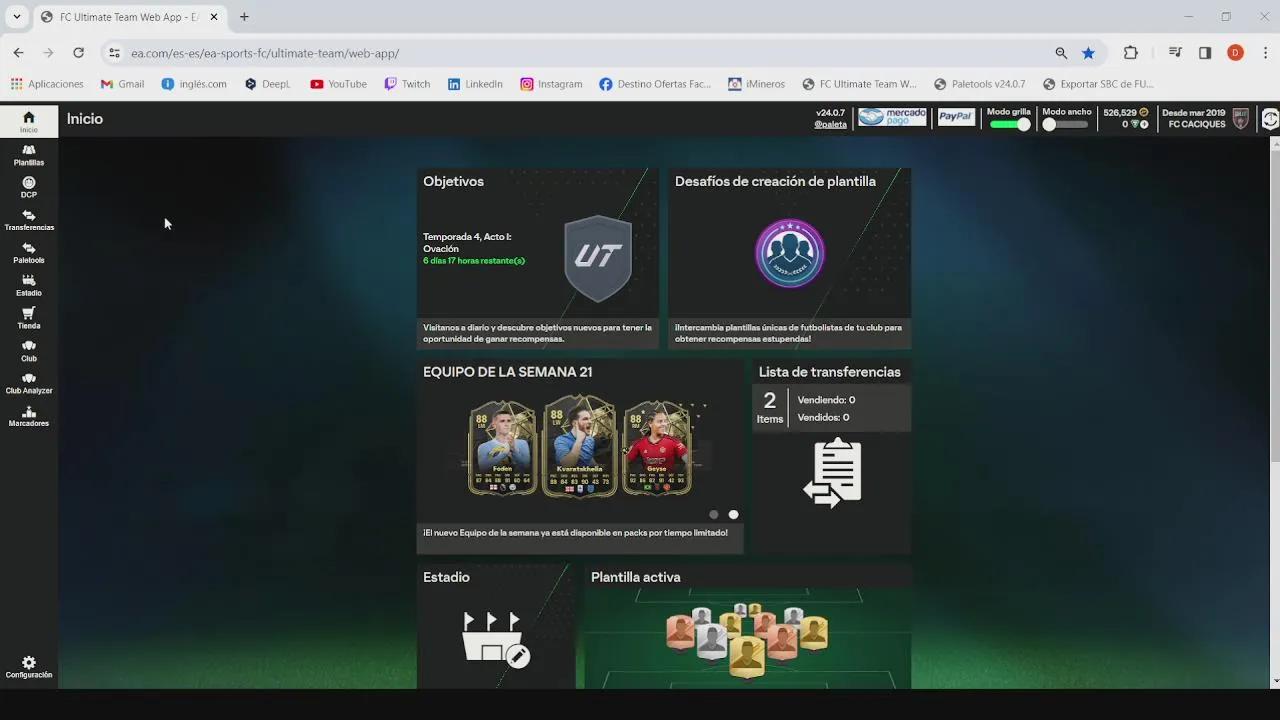1280x720 pixels.
Task: Open Inicio home in the sidebar
Action: tap(28, 122)
